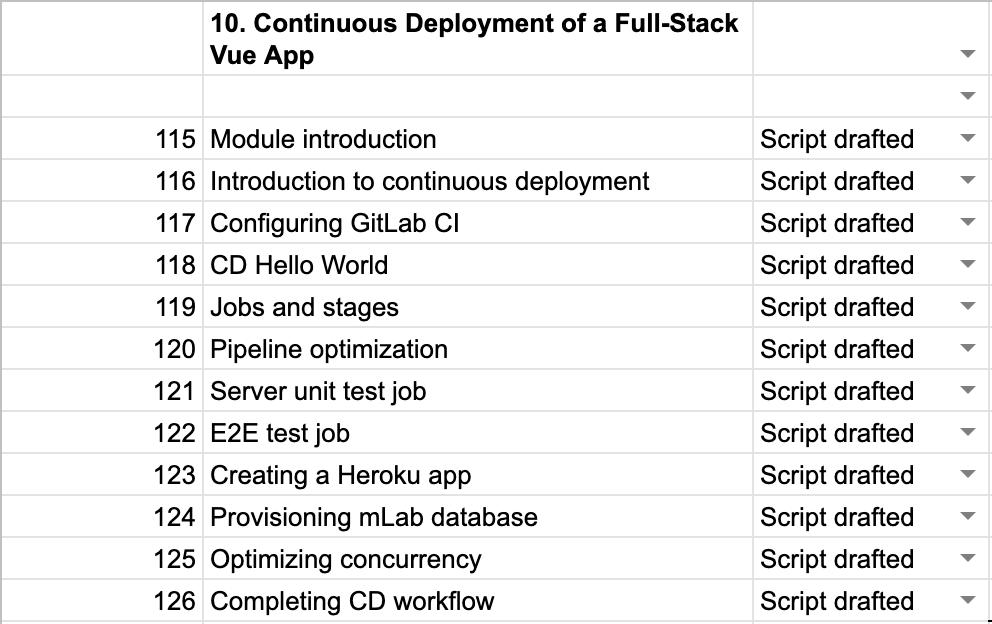
Task: Open status dropdown for CD Hello World
Action: pyautogui.click(x=967, y=265)
